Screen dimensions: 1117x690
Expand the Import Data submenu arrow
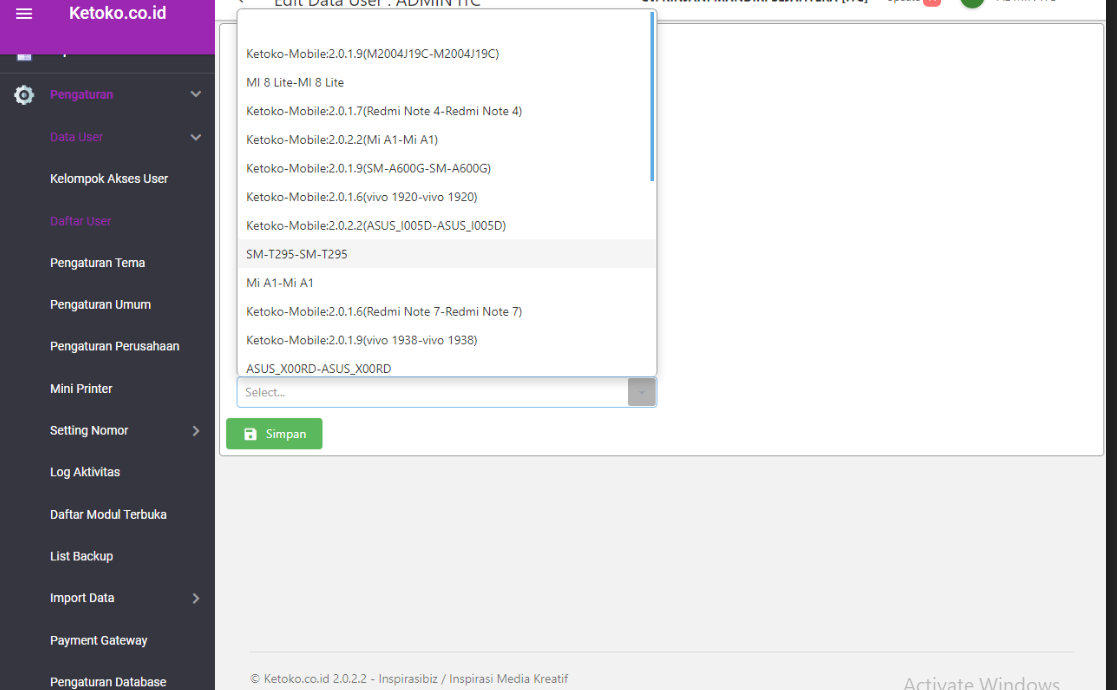pos(196,598)
